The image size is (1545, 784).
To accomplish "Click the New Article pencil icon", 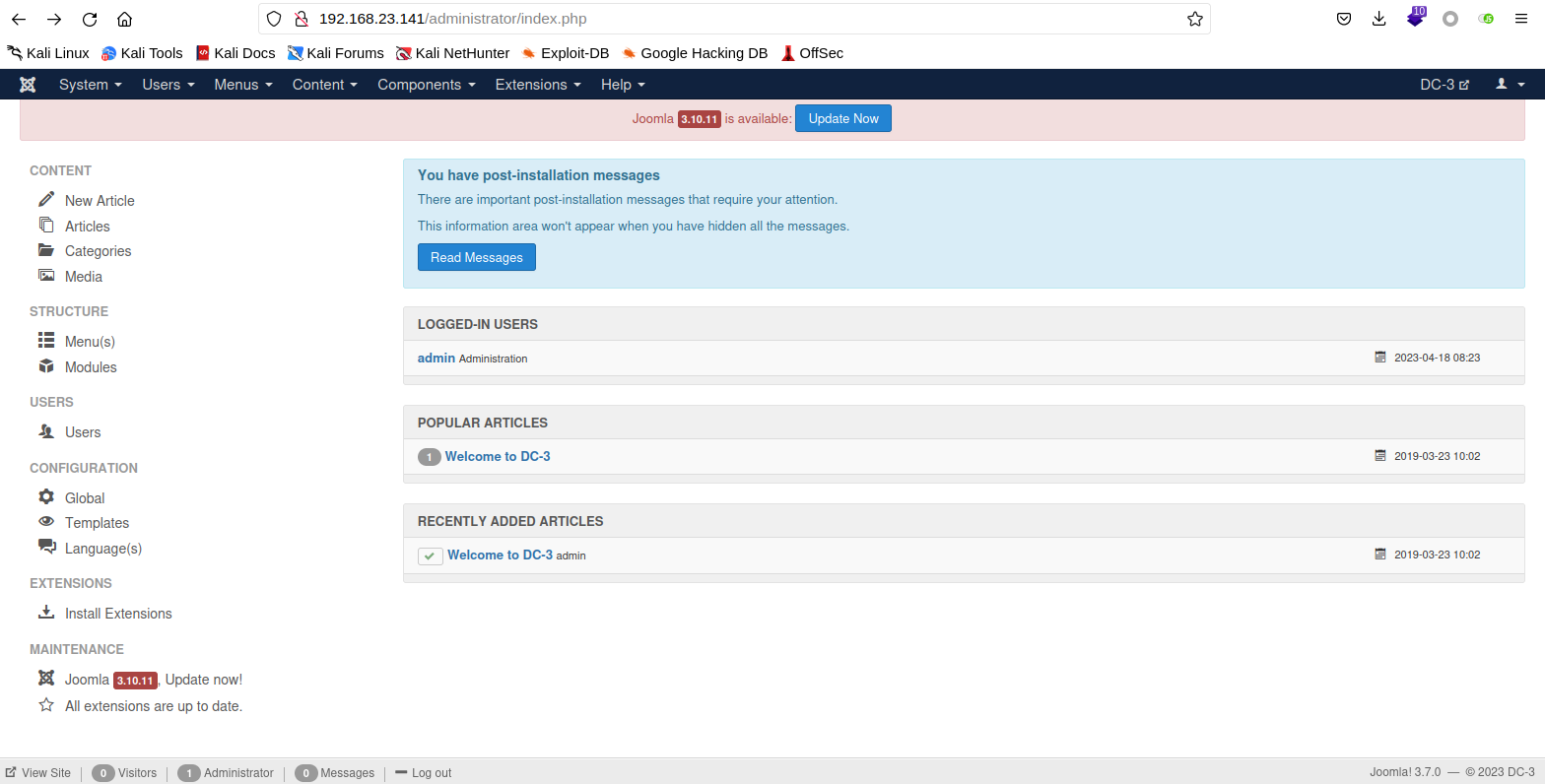I will [x=46, y=199].
